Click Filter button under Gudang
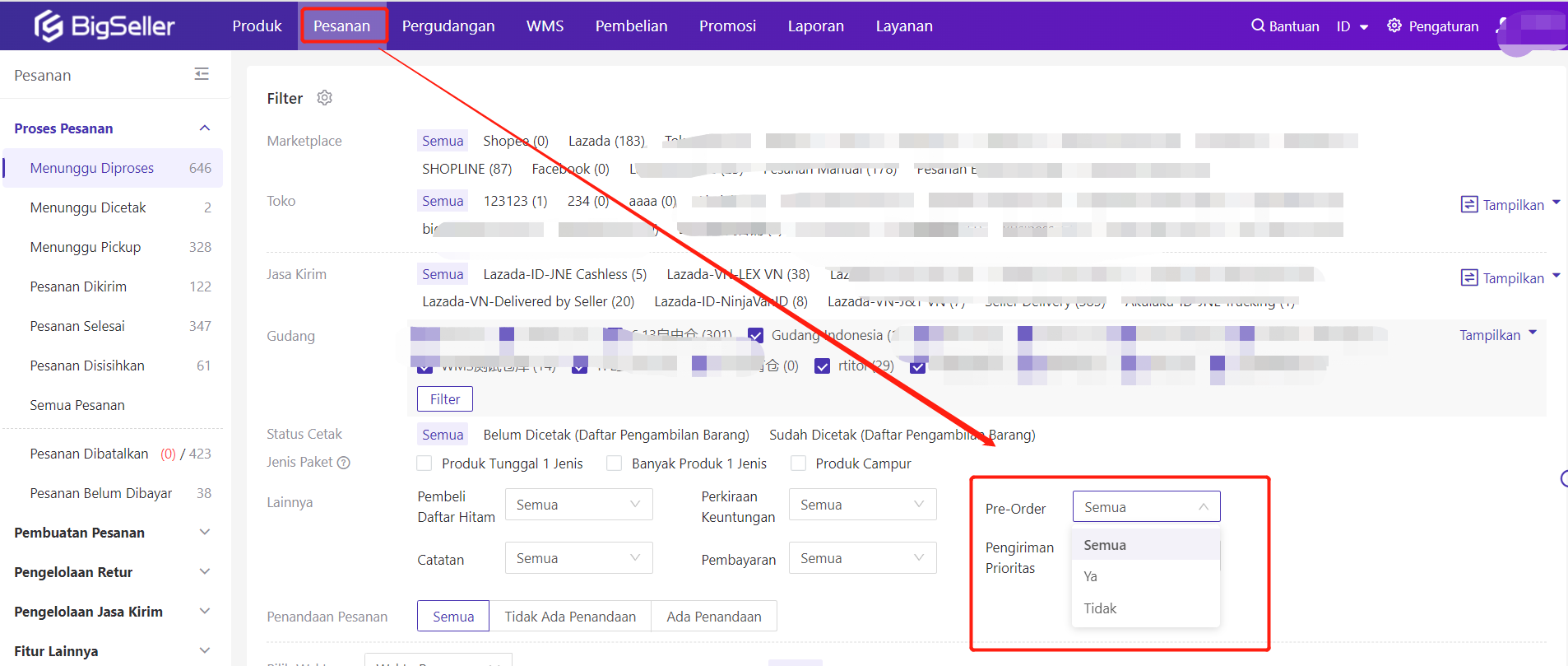 click(x=444, y=399)
